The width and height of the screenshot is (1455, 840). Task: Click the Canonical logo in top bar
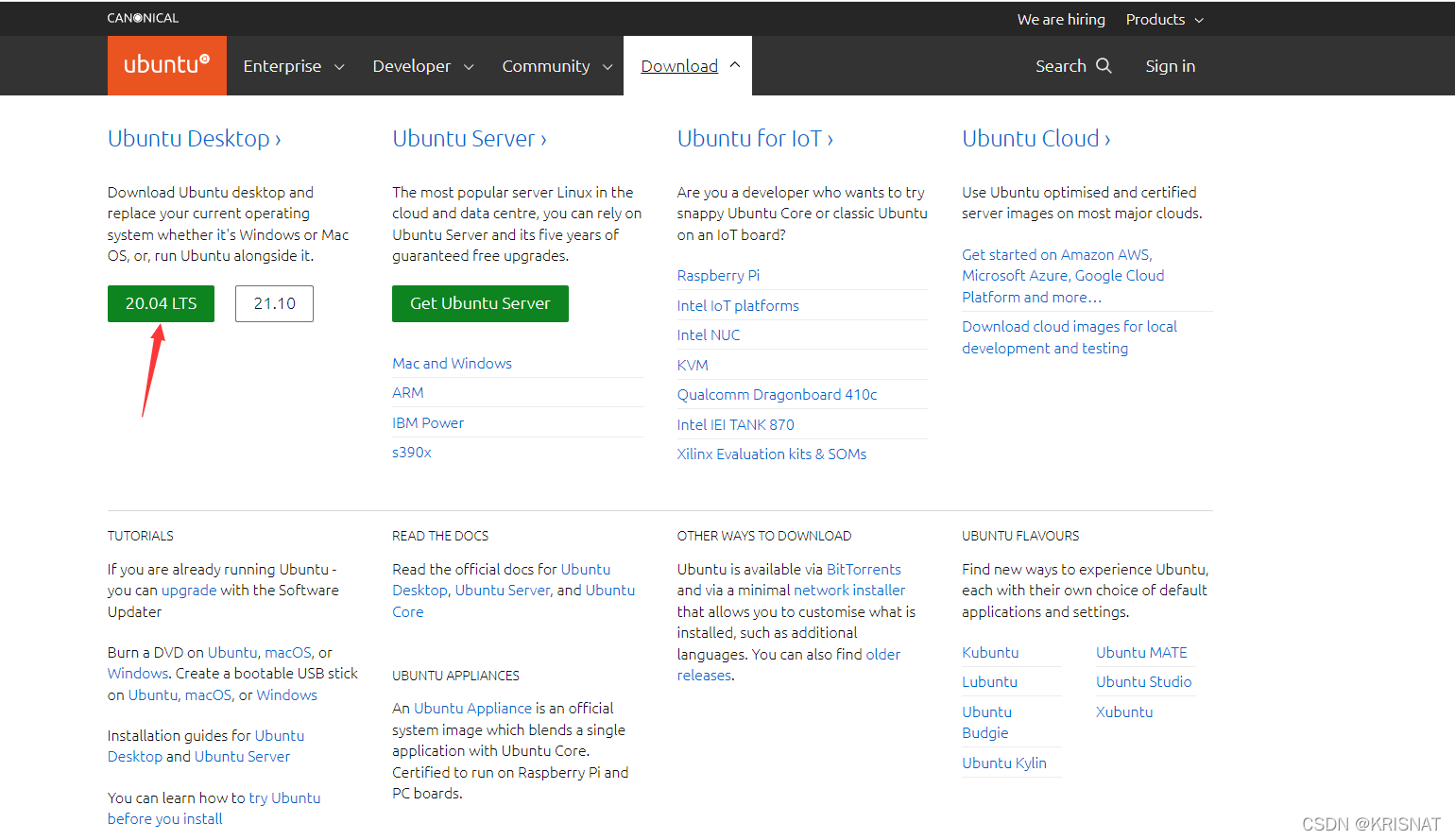point(143,18)
